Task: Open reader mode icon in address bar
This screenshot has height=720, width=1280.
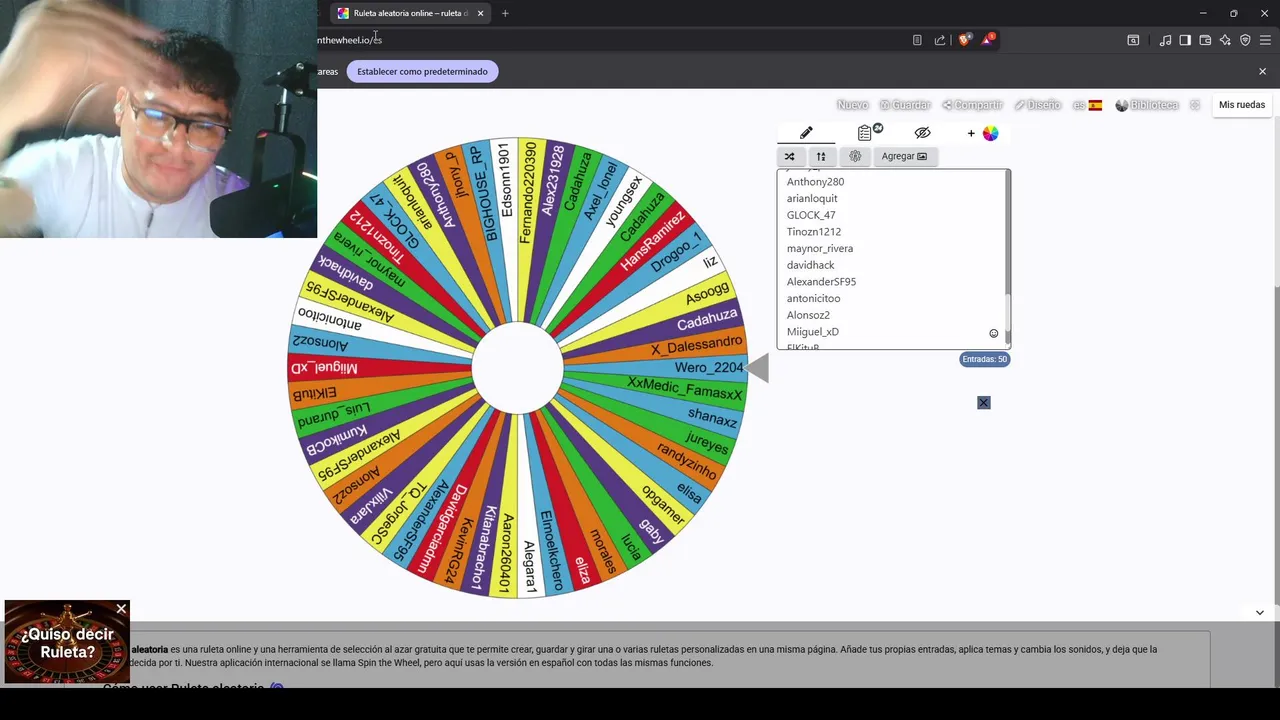Action: point(917,40)
